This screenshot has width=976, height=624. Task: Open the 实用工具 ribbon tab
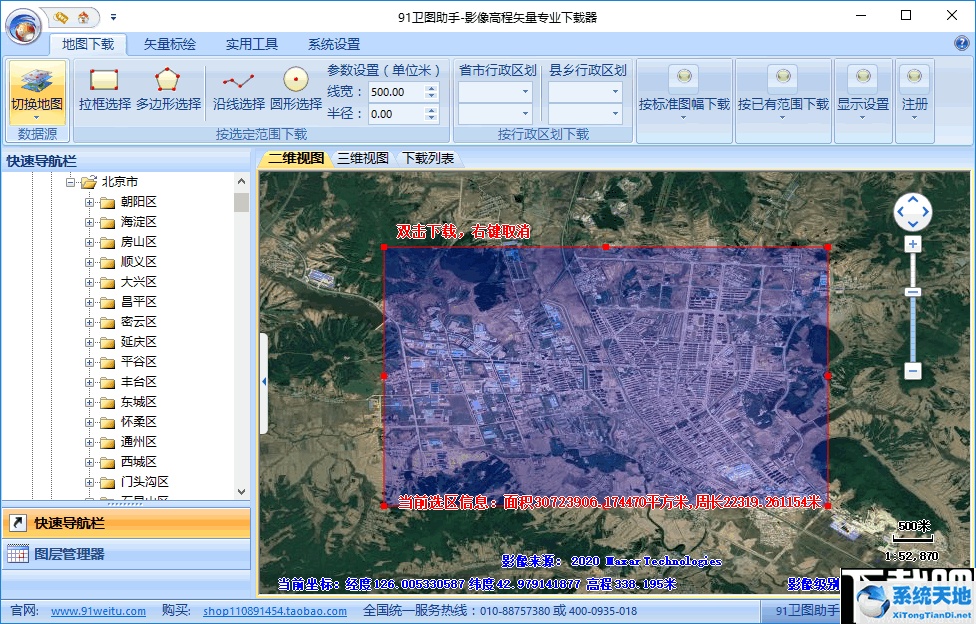point(252,44)
